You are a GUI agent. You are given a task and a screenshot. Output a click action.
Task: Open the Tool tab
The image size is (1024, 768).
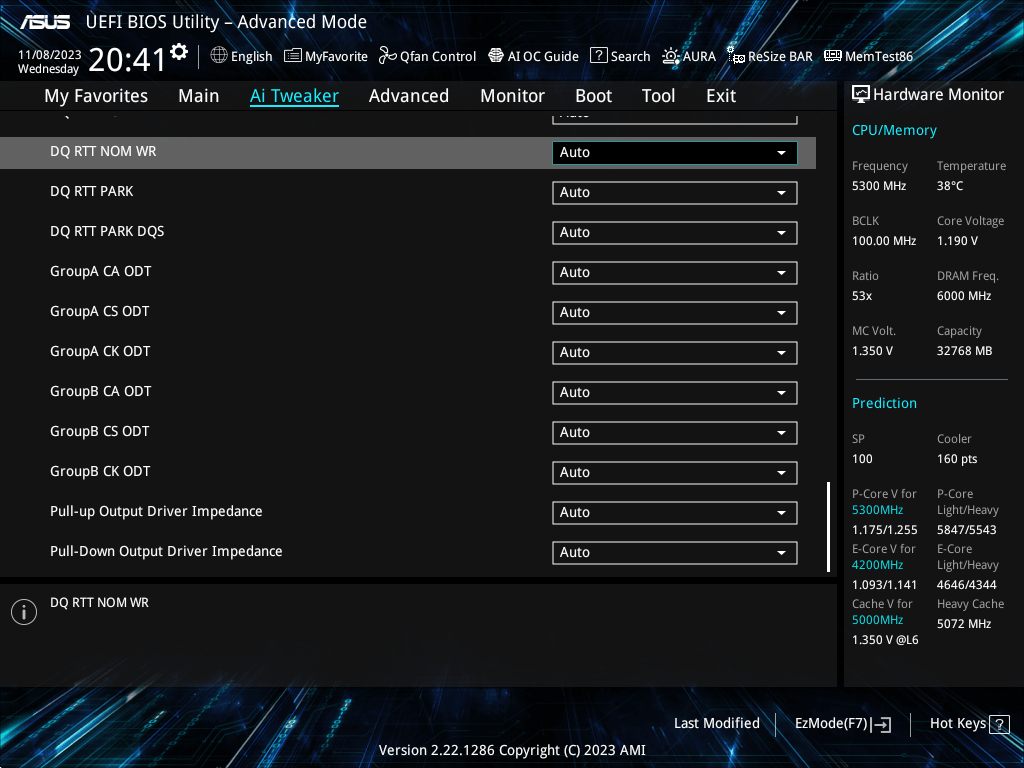(x=658, y=96)
